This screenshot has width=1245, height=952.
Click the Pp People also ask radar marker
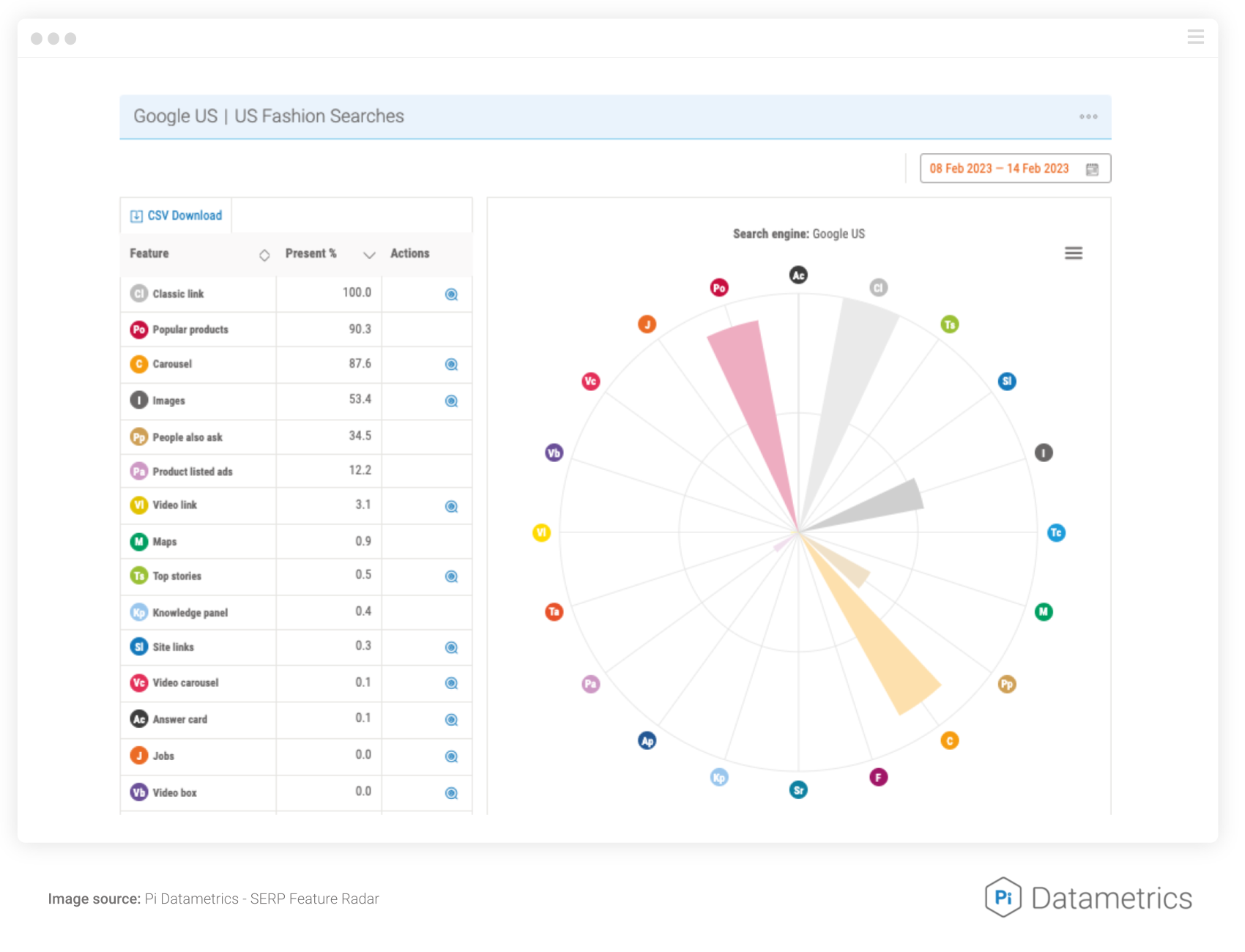pos(1007,685)
